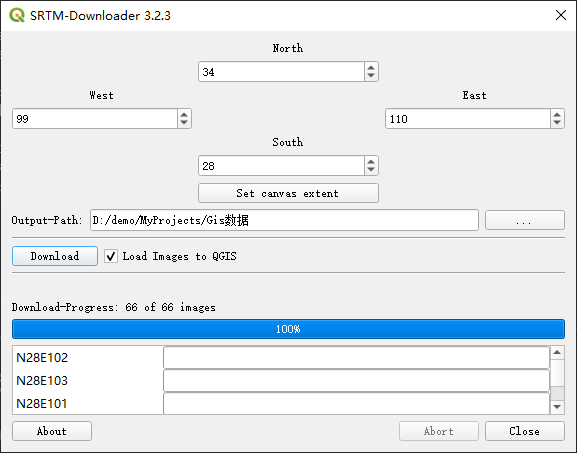Viewport: 577px width, 453px height.
Task: Increase the South value with up arrow
Action: [371, 162]
